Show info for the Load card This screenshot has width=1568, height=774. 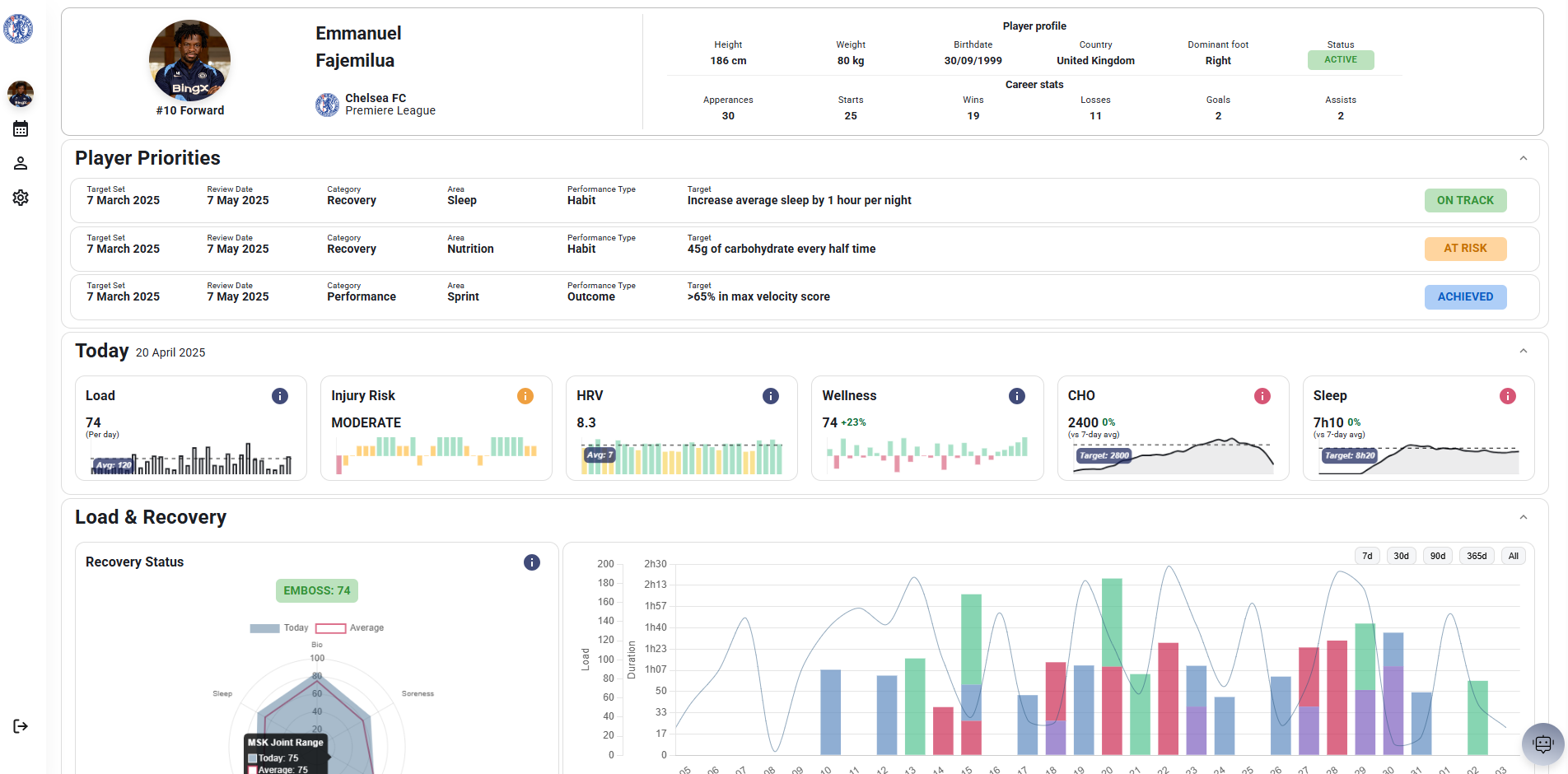tap(280, 396)
